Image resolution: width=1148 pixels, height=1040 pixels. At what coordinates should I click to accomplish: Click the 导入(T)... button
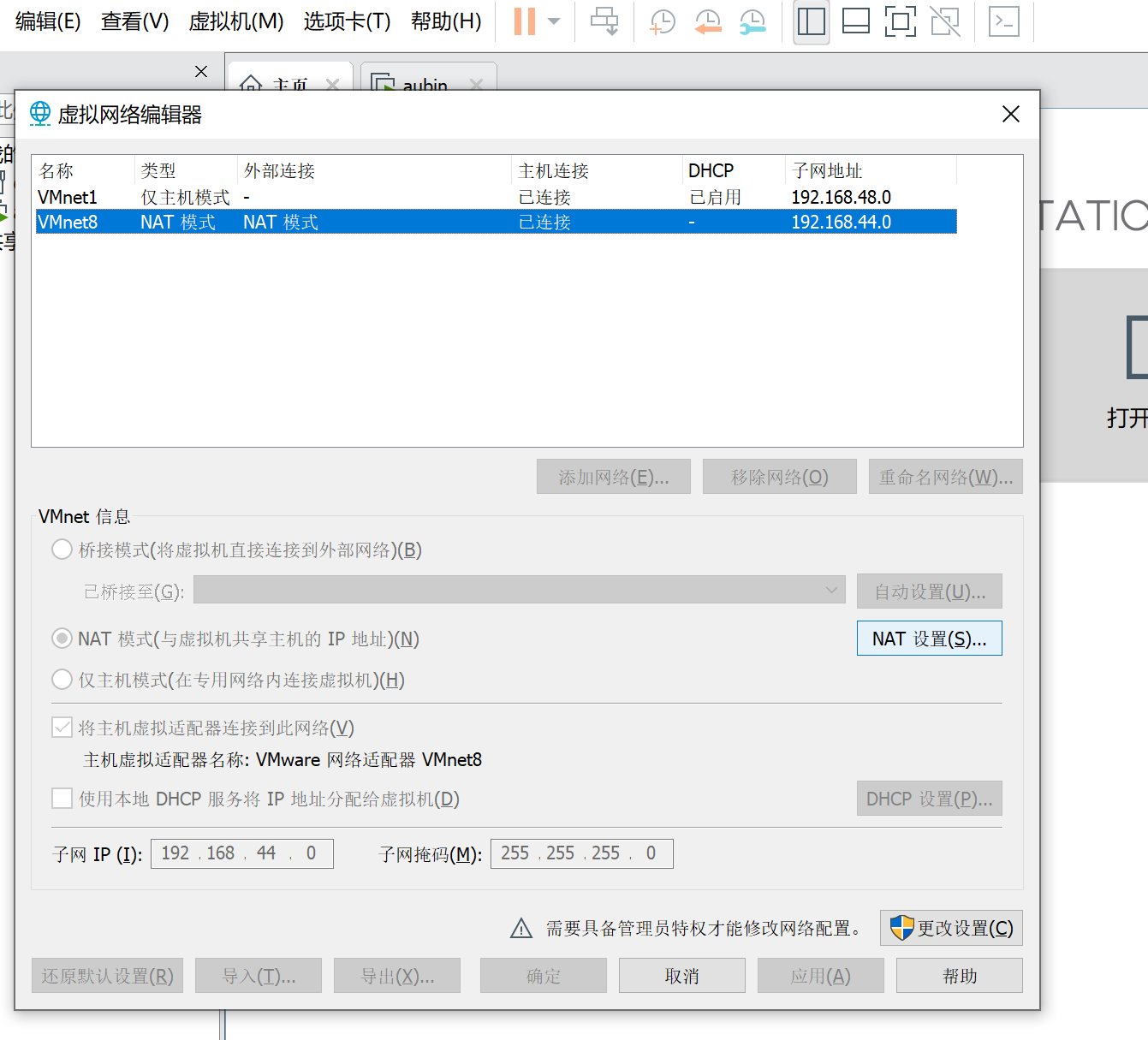pyautogui.click(x=259, y=976)
